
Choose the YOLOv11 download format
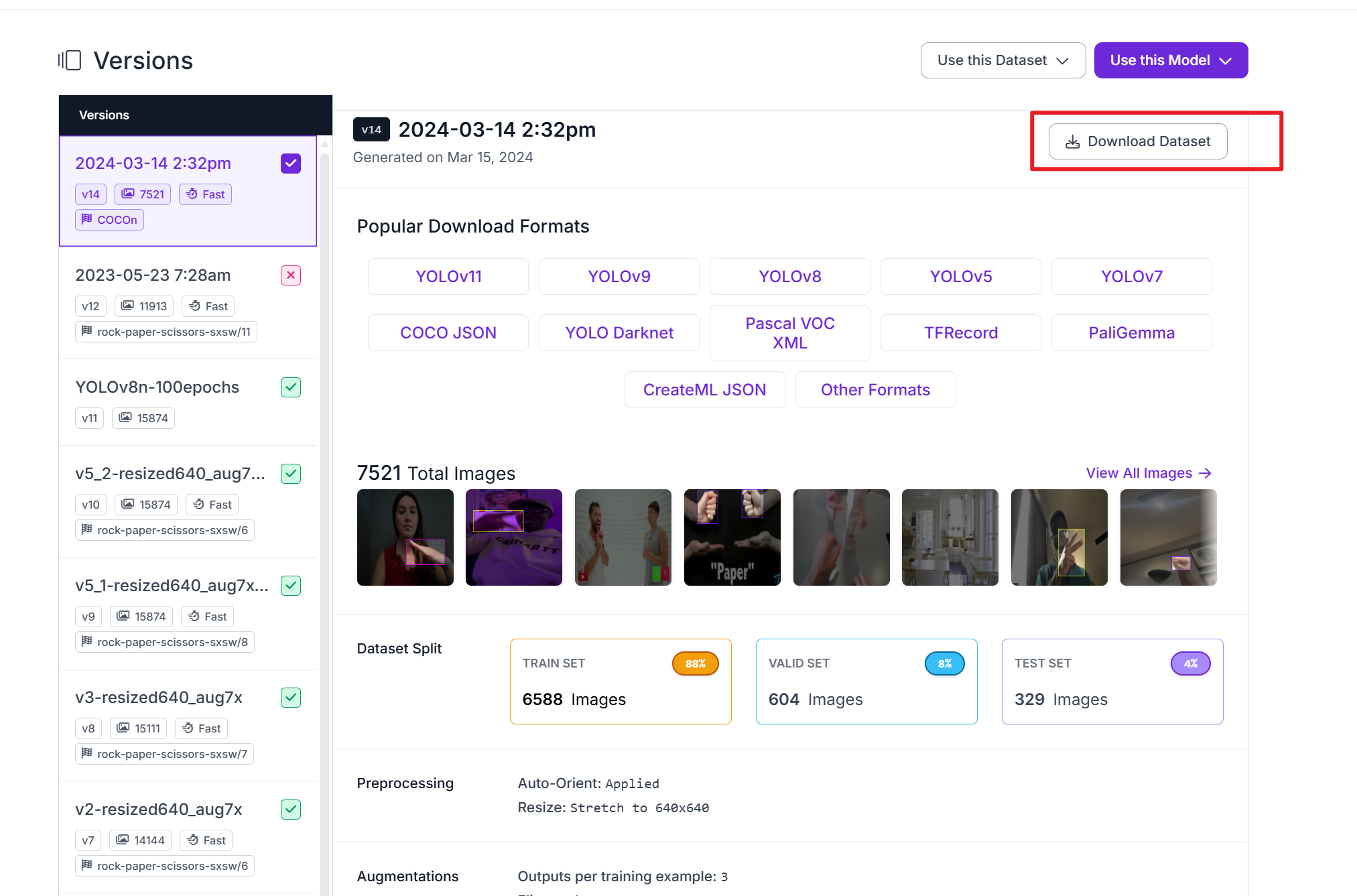pos(448,276)
